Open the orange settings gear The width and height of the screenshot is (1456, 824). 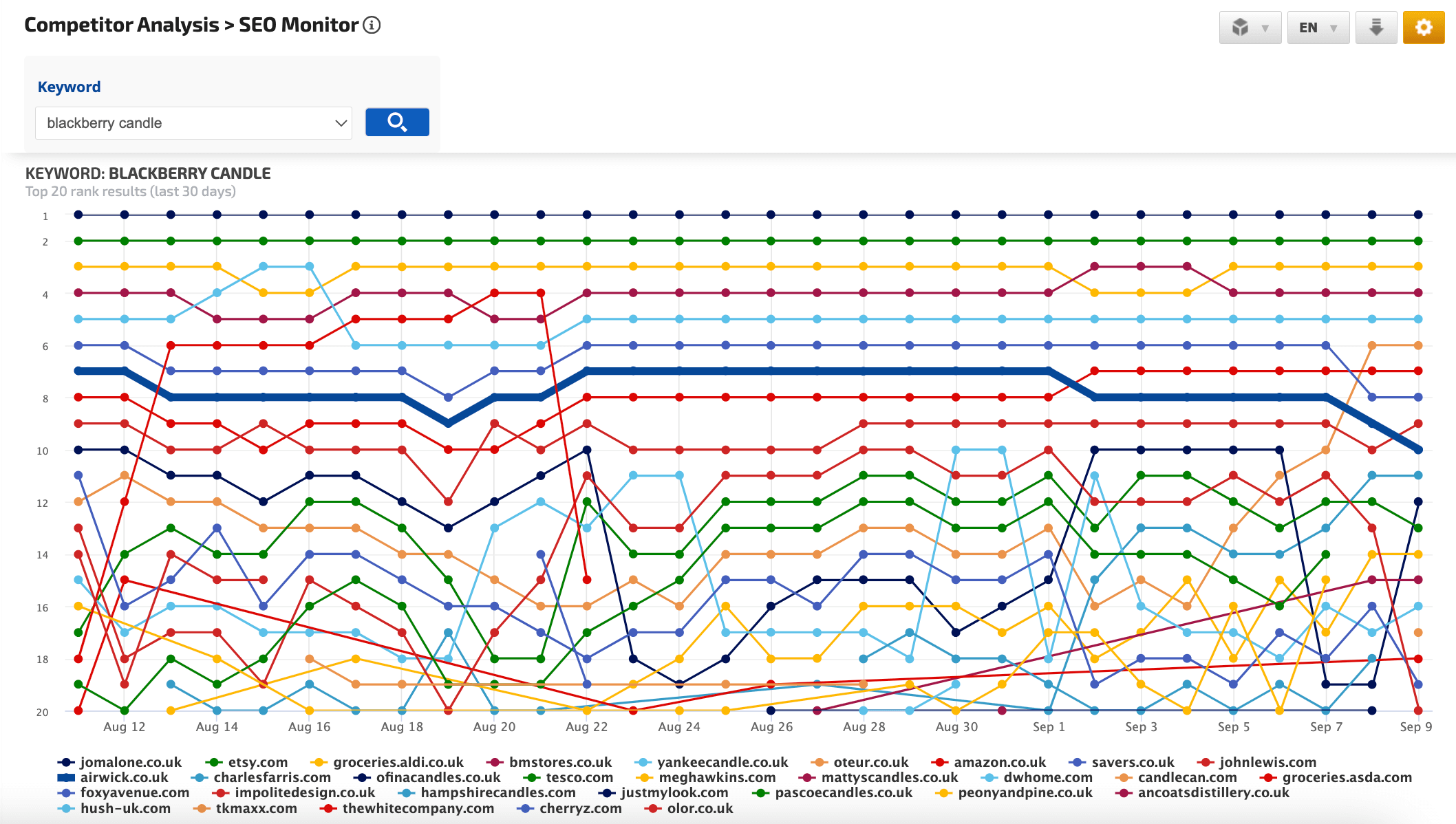tap(1424, 28)
